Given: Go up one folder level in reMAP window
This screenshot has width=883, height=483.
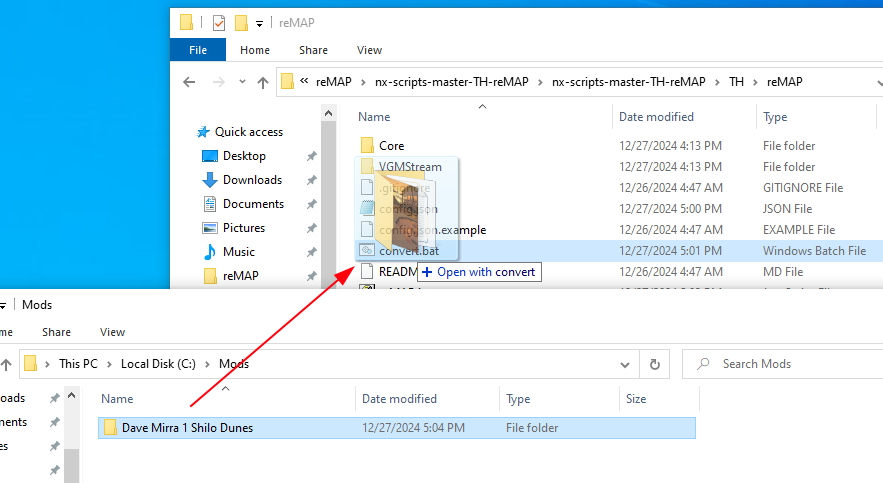Looking at the screenshot, I should click(263, 82).
